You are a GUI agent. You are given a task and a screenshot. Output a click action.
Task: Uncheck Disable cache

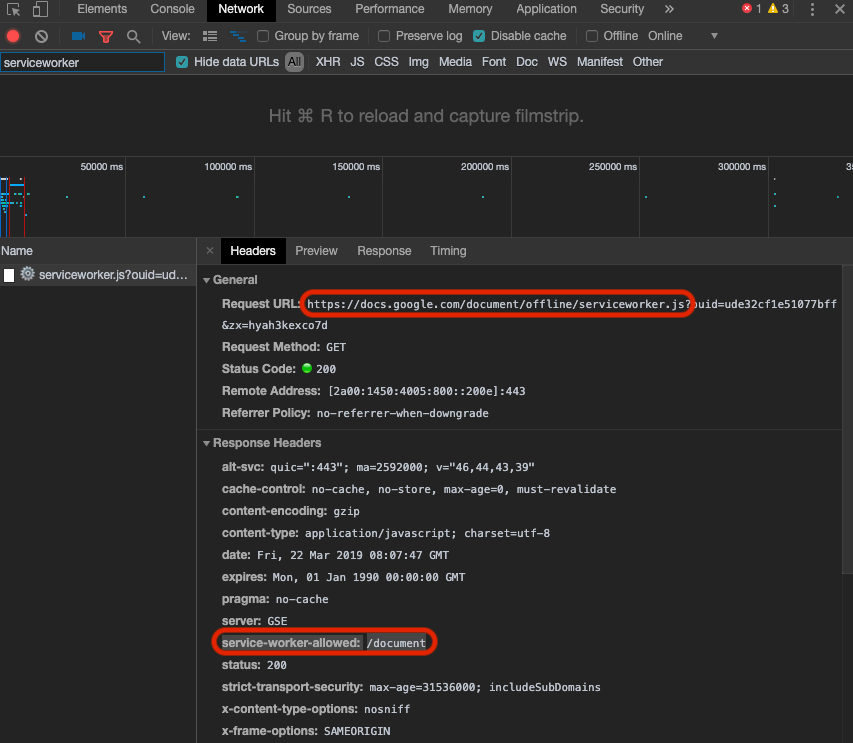478,35
